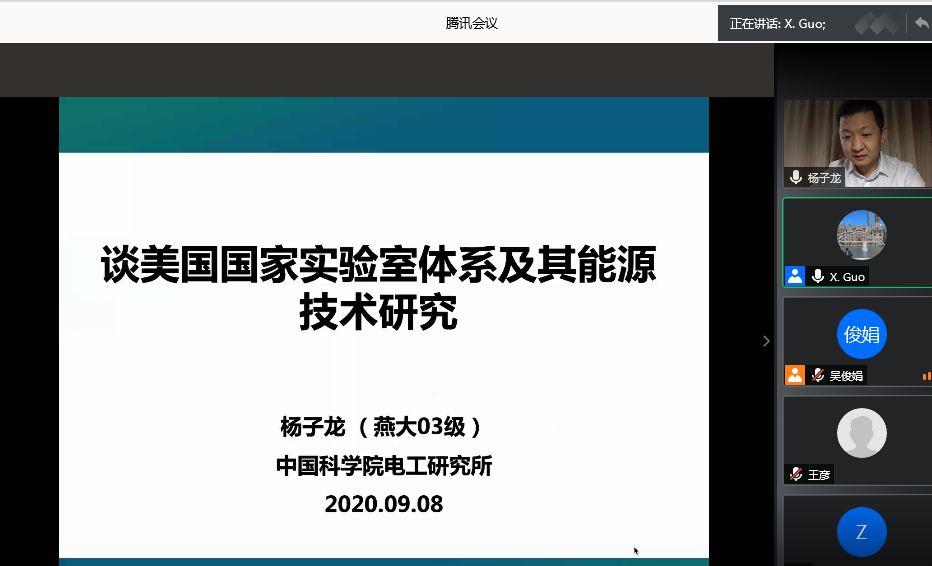Screen dimensions: 932x566
Task: Click the 中国科学院电工研究所 text on the slide
Action: pos(384,466)
